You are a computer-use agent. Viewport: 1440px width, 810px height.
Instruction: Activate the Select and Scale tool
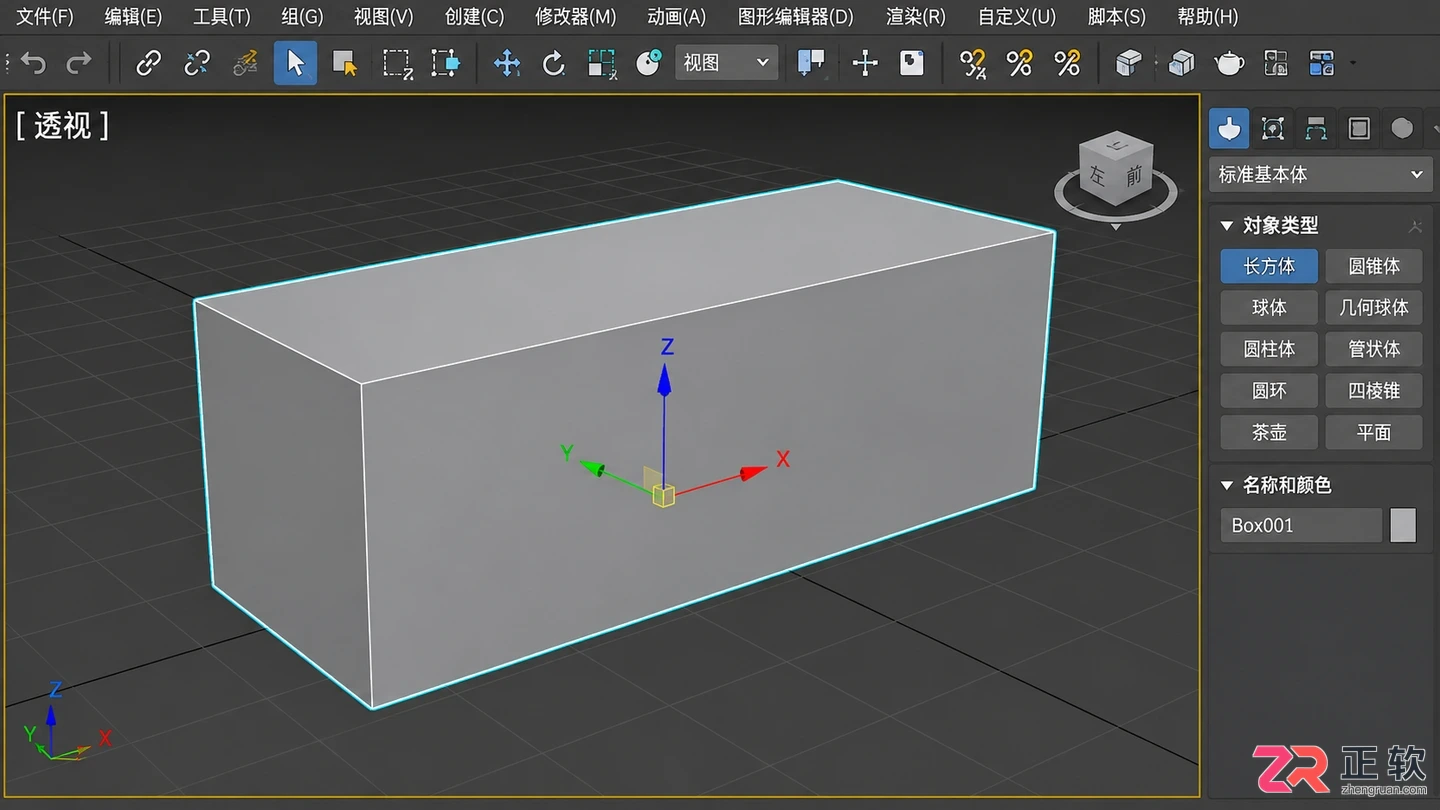click(602, 63)
